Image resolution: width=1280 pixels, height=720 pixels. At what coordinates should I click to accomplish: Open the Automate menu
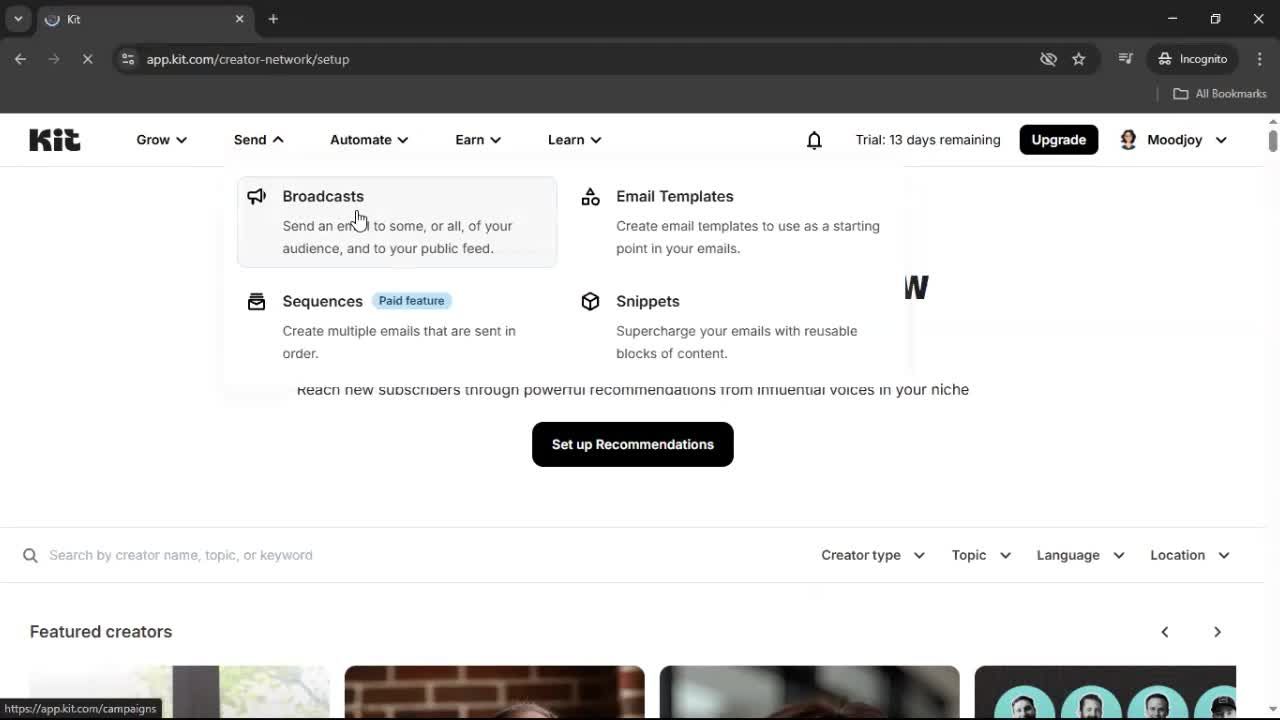[367, 140]
